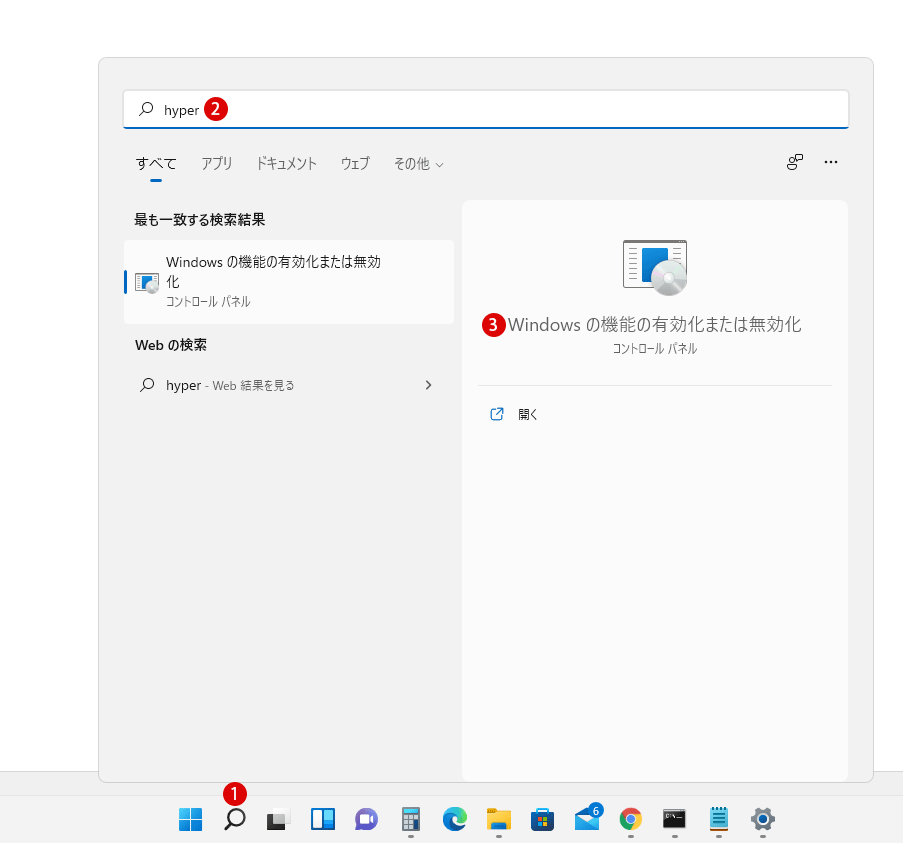903x843 pixels.
Task: Switch to the アプリ tab
Action: pos(217,164)
